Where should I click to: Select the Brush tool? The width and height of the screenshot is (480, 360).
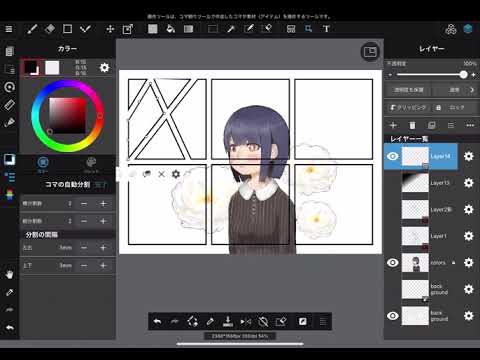(x=32, y=29)
